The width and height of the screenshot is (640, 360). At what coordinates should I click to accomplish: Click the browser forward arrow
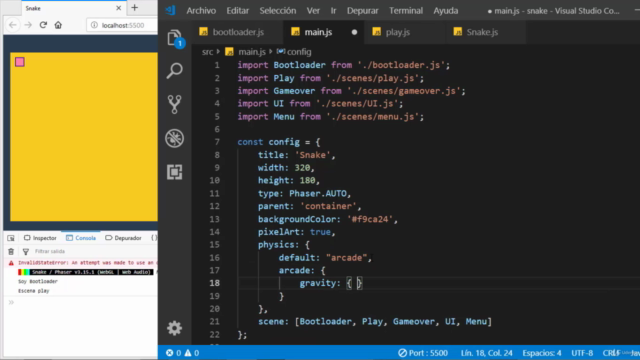pyautogui.click(x=28, y=25)
